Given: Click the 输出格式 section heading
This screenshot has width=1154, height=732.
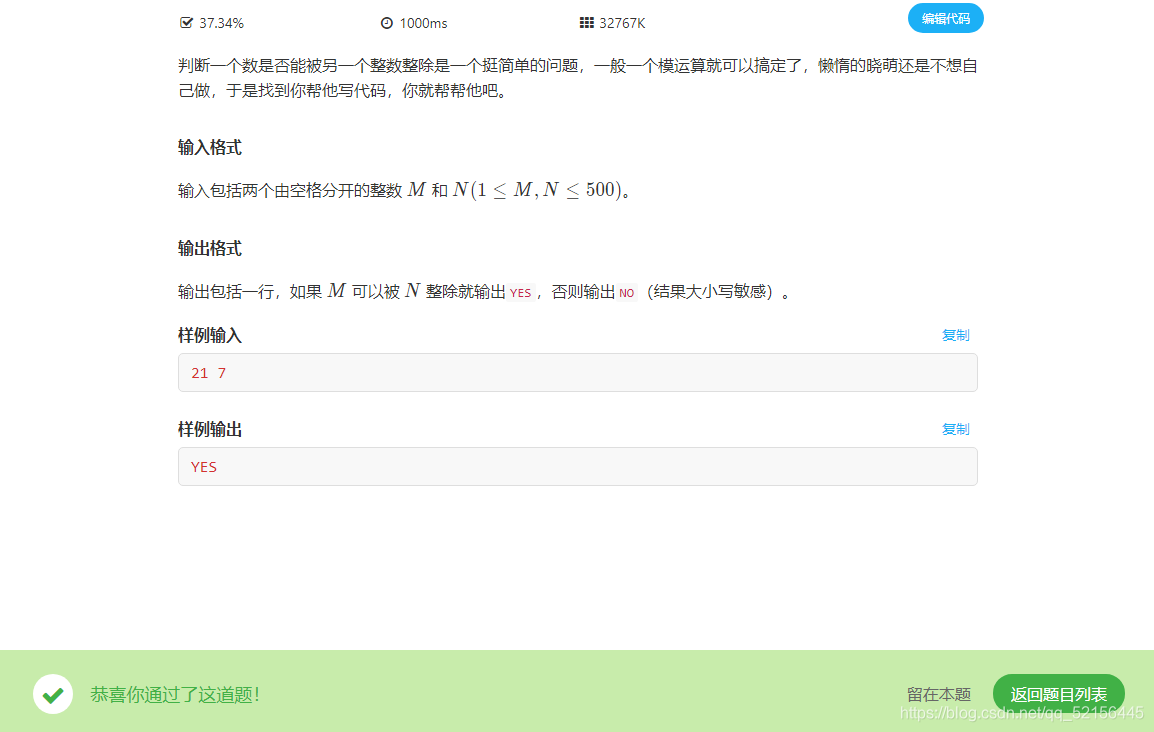Looking at the screenshot, I should (208, 248).
